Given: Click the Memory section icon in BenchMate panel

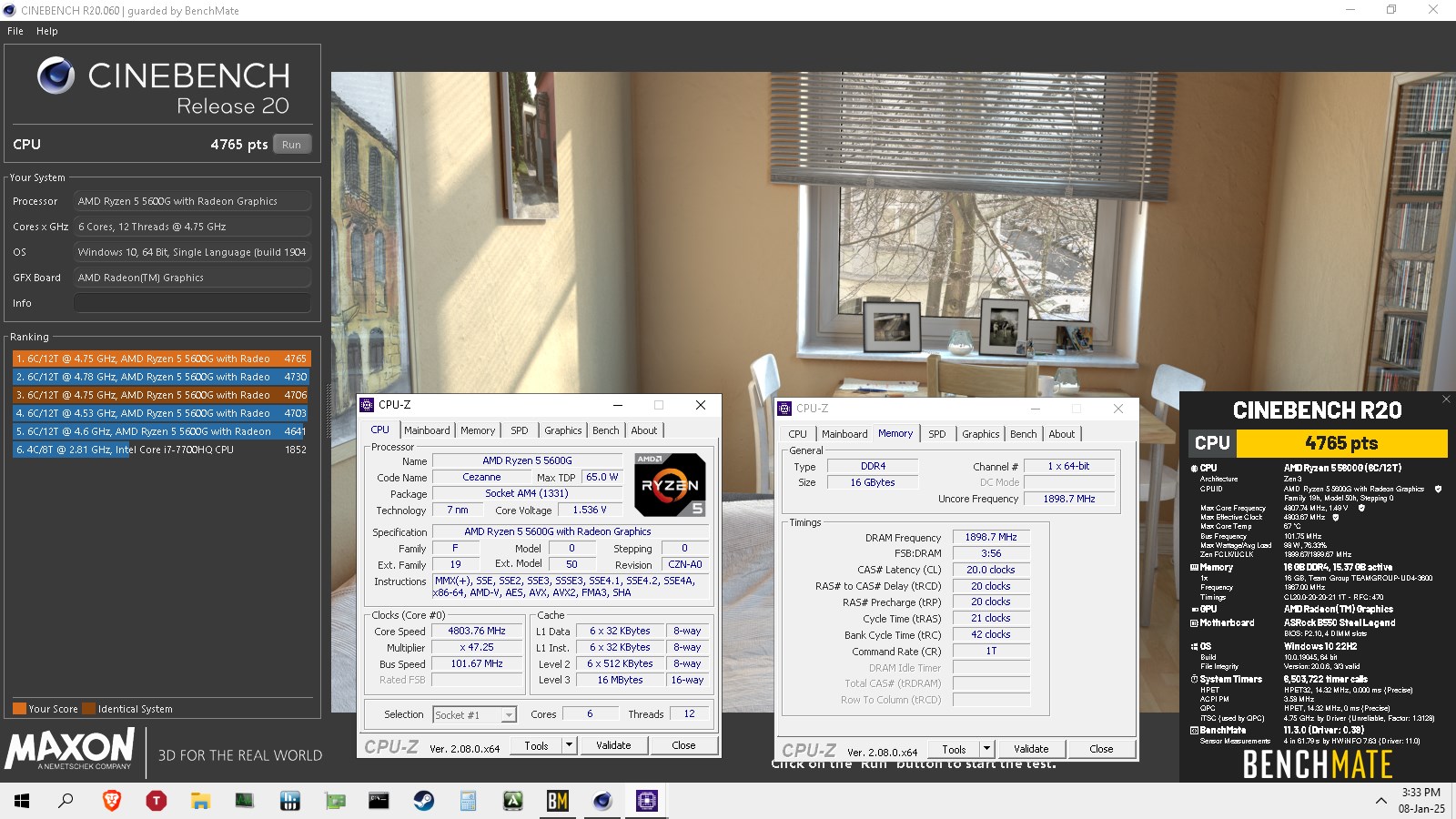Looking at the screenshot, I should tap(1194, 567).
